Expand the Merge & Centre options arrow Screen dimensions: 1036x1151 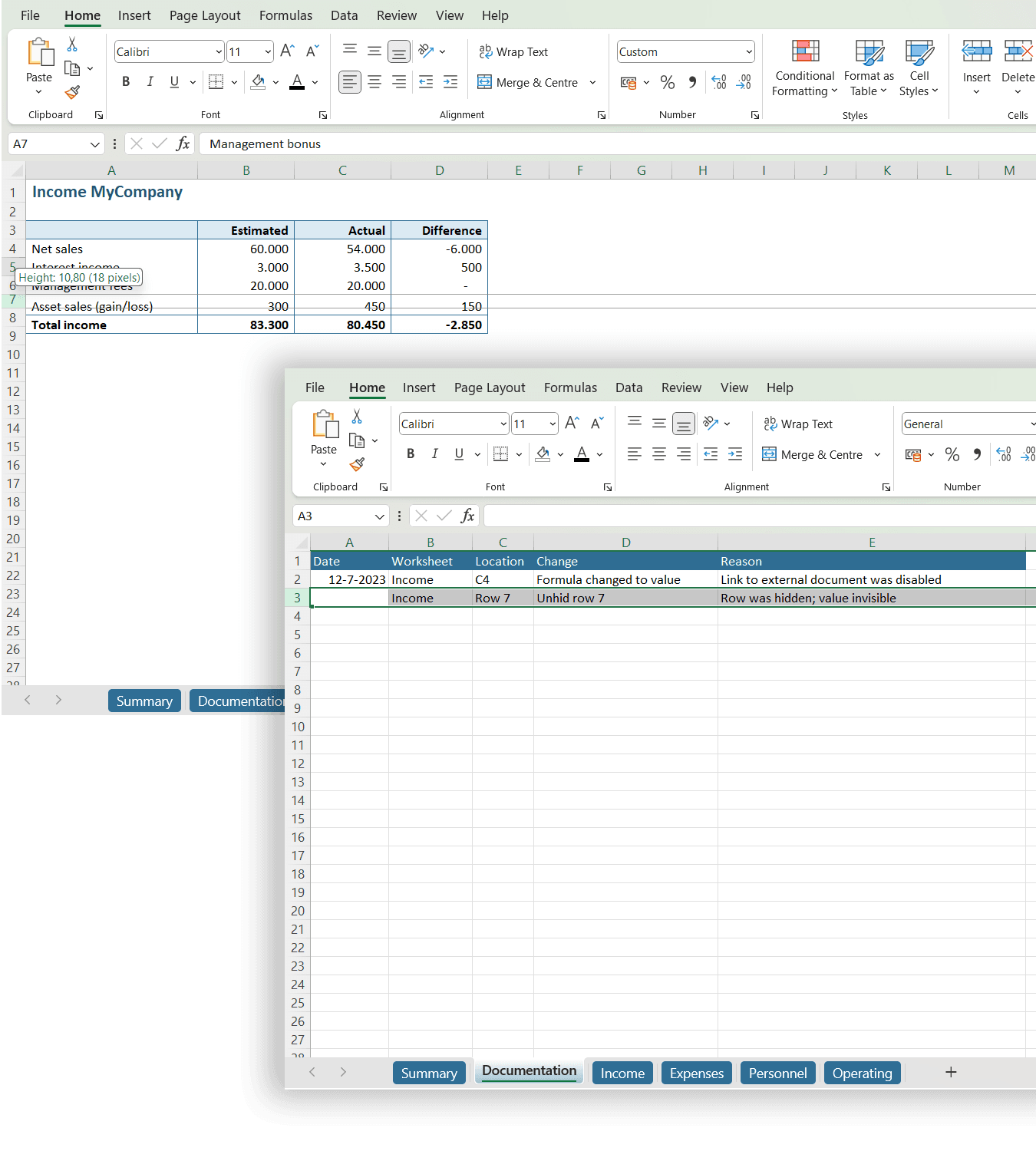(592, 82)
